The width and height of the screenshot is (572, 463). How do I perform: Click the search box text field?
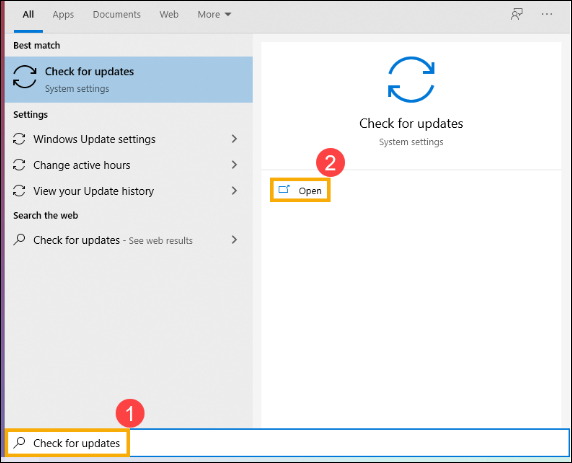tap(287, 443)
